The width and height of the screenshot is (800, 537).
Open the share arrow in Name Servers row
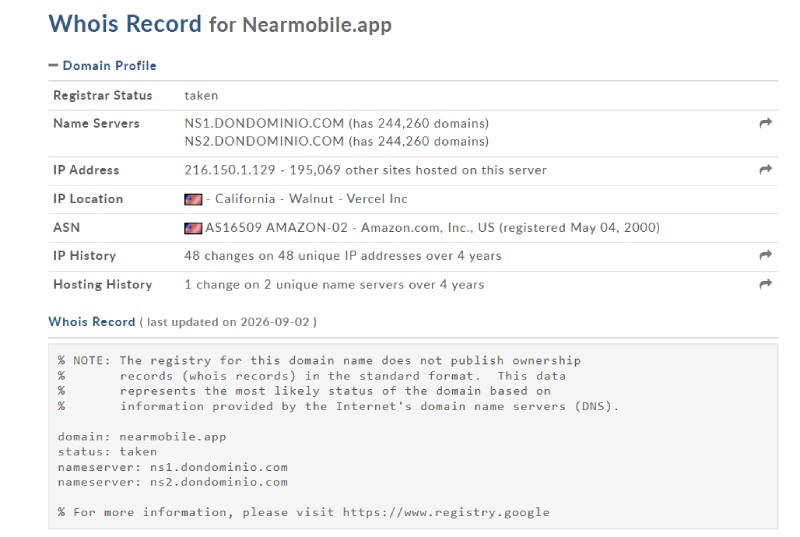[765, 123]
